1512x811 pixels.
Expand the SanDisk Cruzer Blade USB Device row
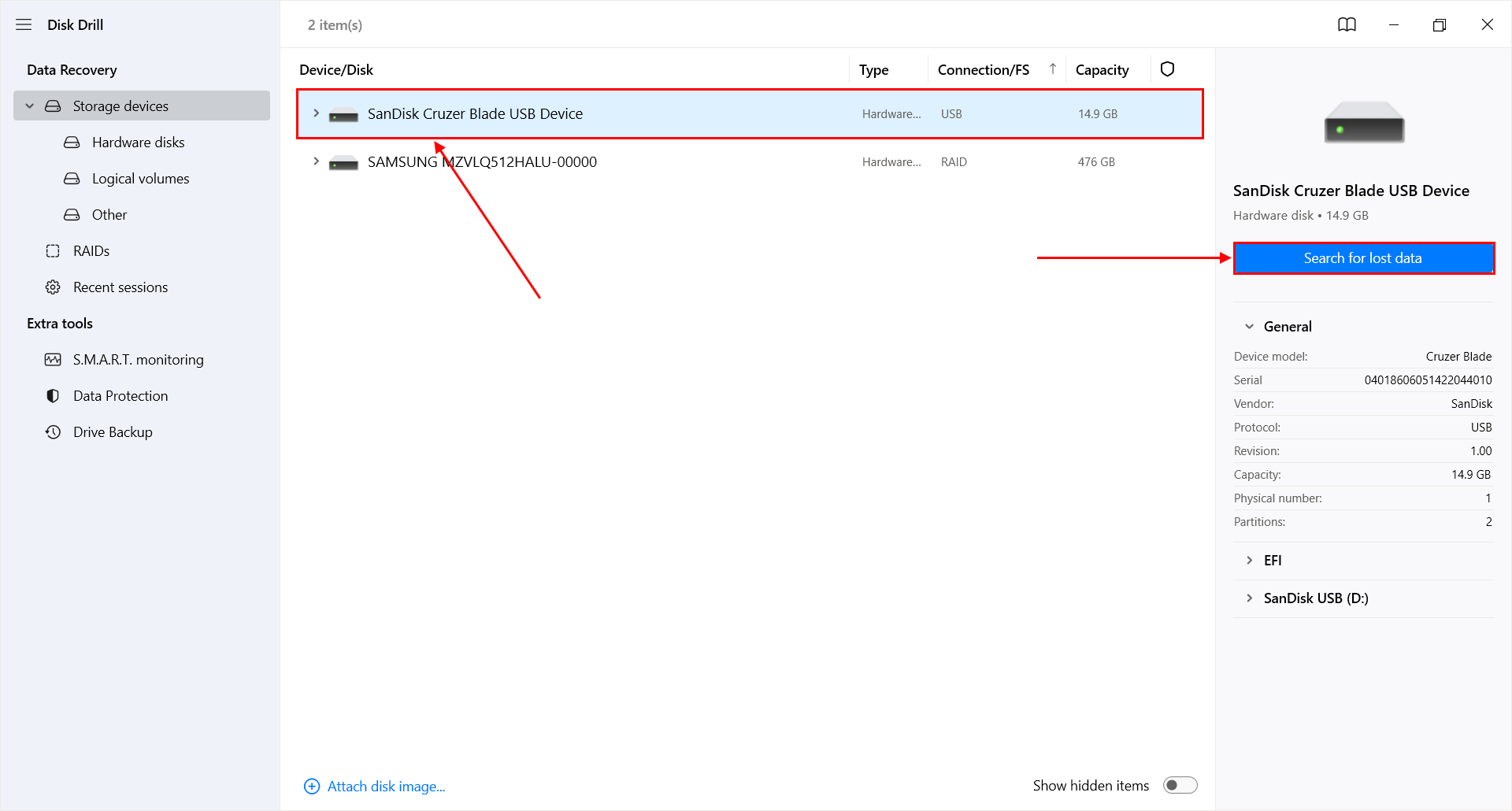pos(316,113)
